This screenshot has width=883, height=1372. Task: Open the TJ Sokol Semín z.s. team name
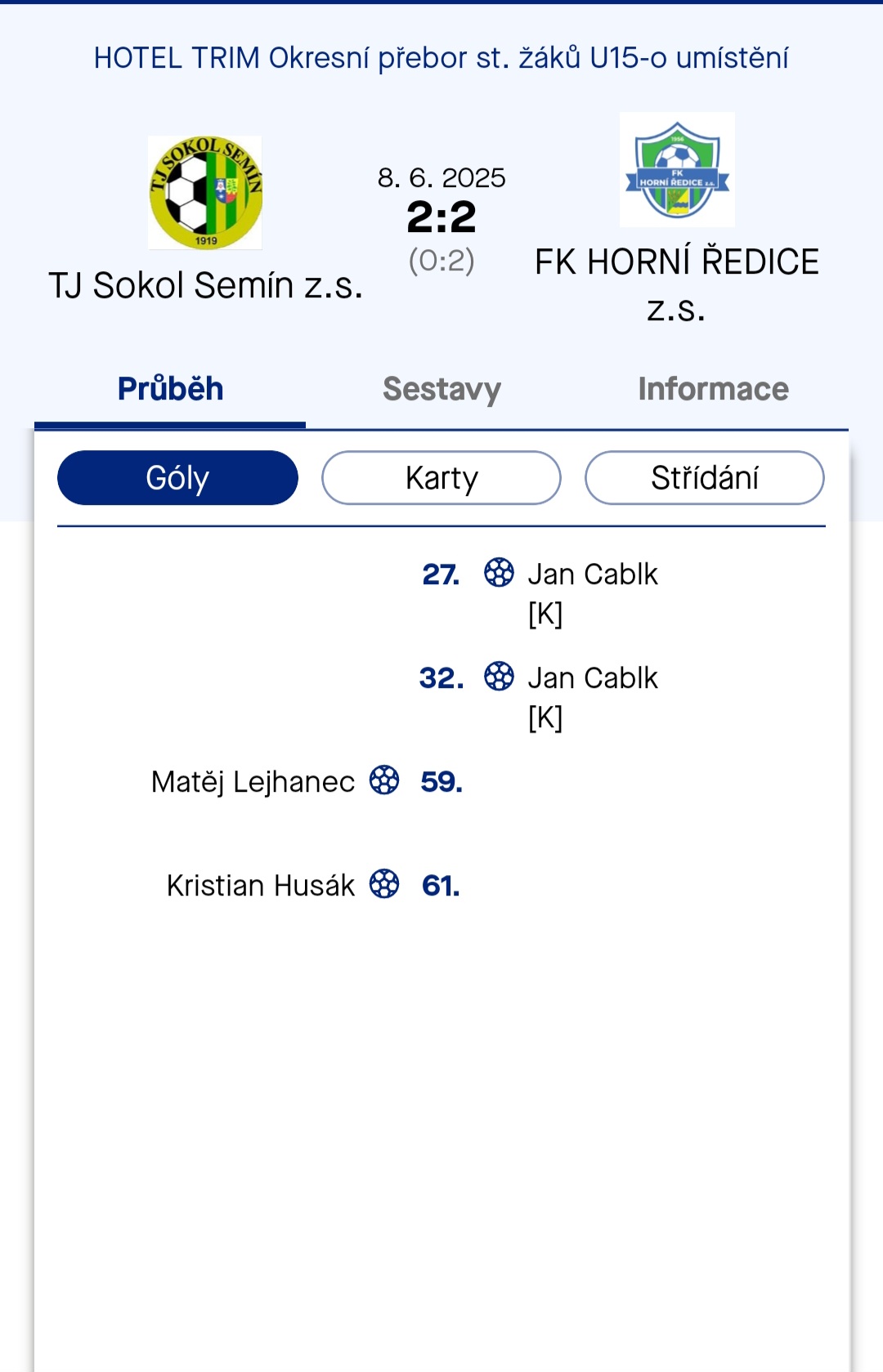point(205,286)
